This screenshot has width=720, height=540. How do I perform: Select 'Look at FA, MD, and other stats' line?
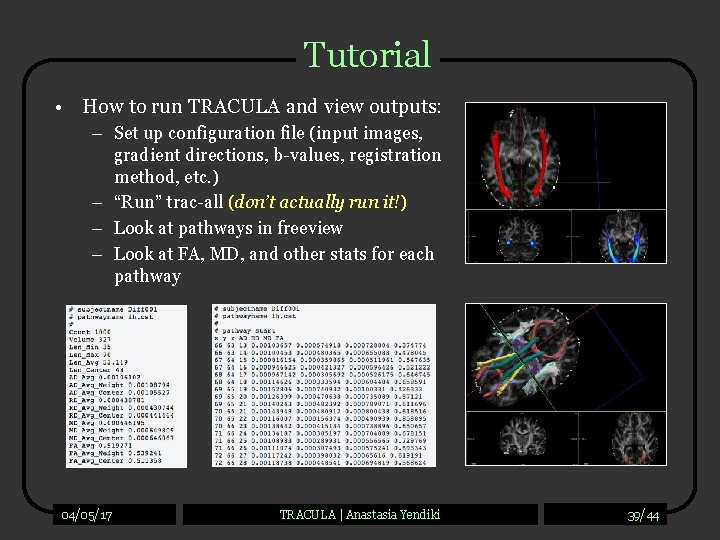pyautogui.click(x=274, y=254)
